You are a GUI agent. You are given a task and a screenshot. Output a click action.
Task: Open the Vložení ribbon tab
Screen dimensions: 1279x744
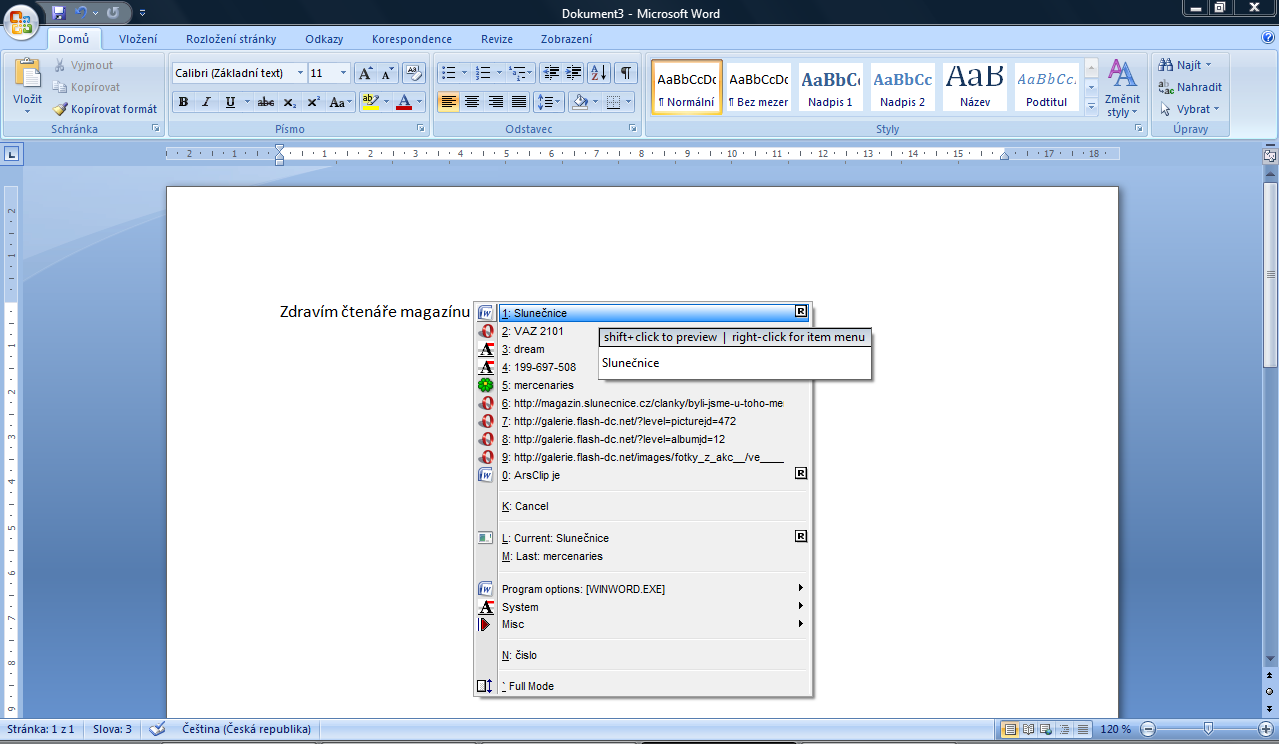[137, 39]
